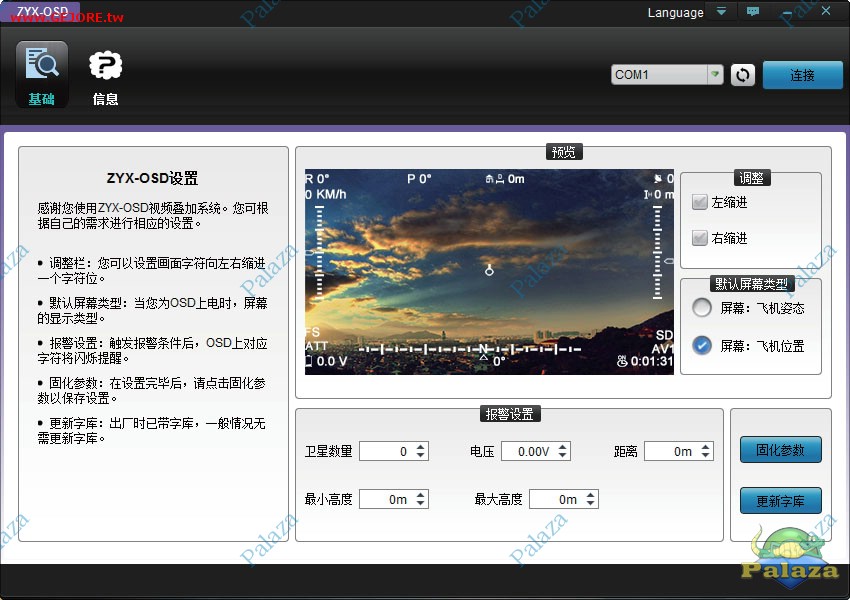Enable the 右缩进 (right indent) checkbox
Image resolution: width=850 pixels, height=600 pixels.
click(x=700, y=238)
